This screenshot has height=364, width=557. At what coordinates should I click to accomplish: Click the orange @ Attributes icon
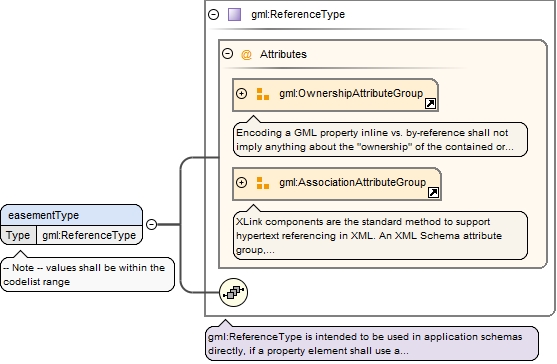[246, 55]
